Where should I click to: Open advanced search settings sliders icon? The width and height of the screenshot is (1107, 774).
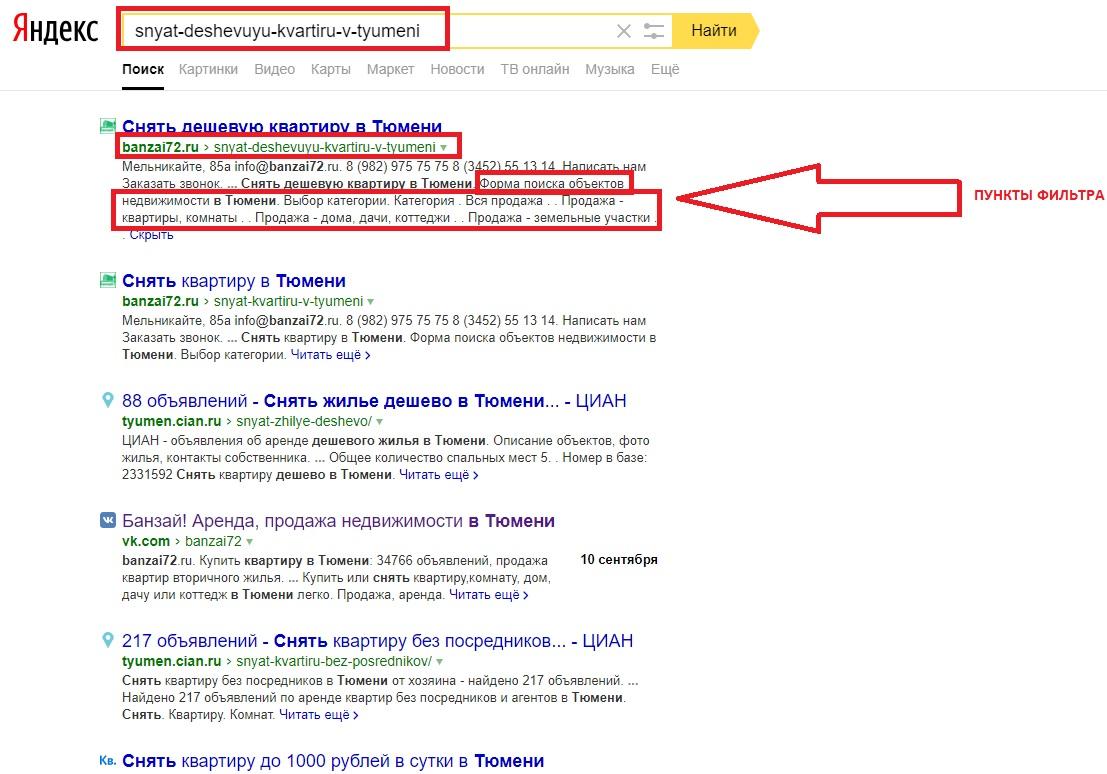(654, 31)
